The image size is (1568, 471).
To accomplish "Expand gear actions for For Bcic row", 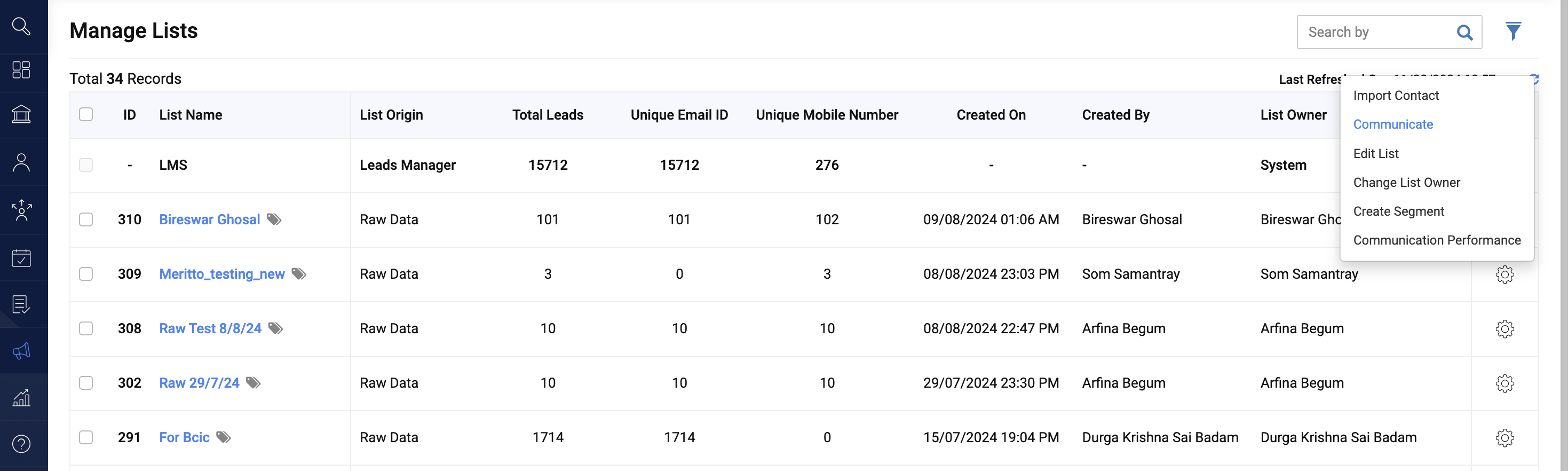I will 1504,437.
